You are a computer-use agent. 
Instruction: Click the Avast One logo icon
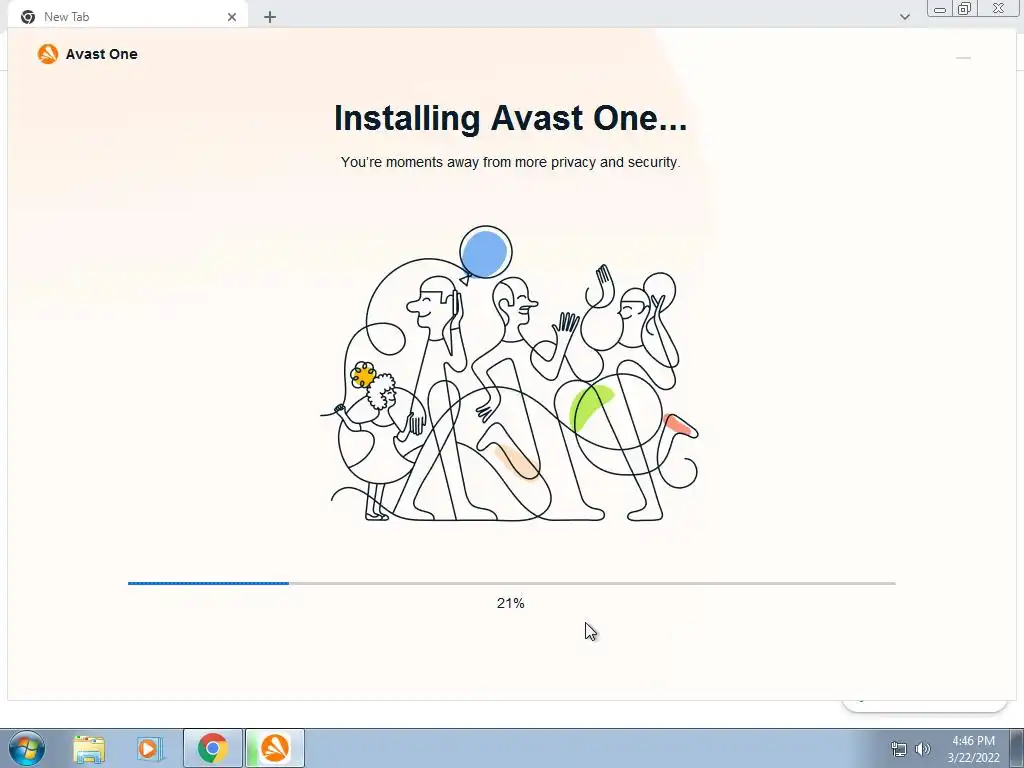click(48, 54)
